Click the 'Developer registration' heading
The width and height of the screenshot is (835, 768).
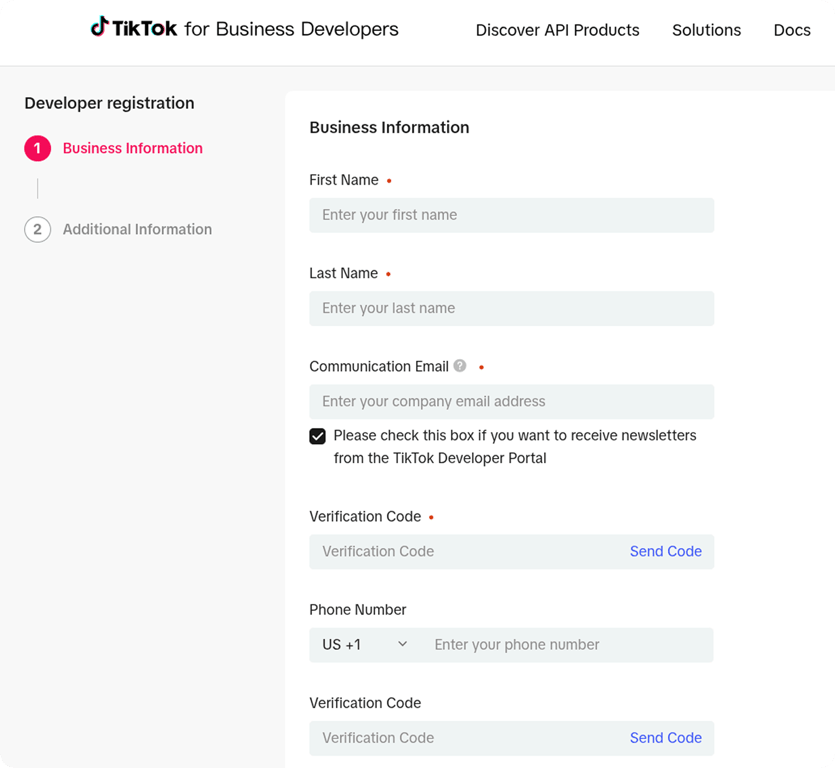click(x=109, y=103)
